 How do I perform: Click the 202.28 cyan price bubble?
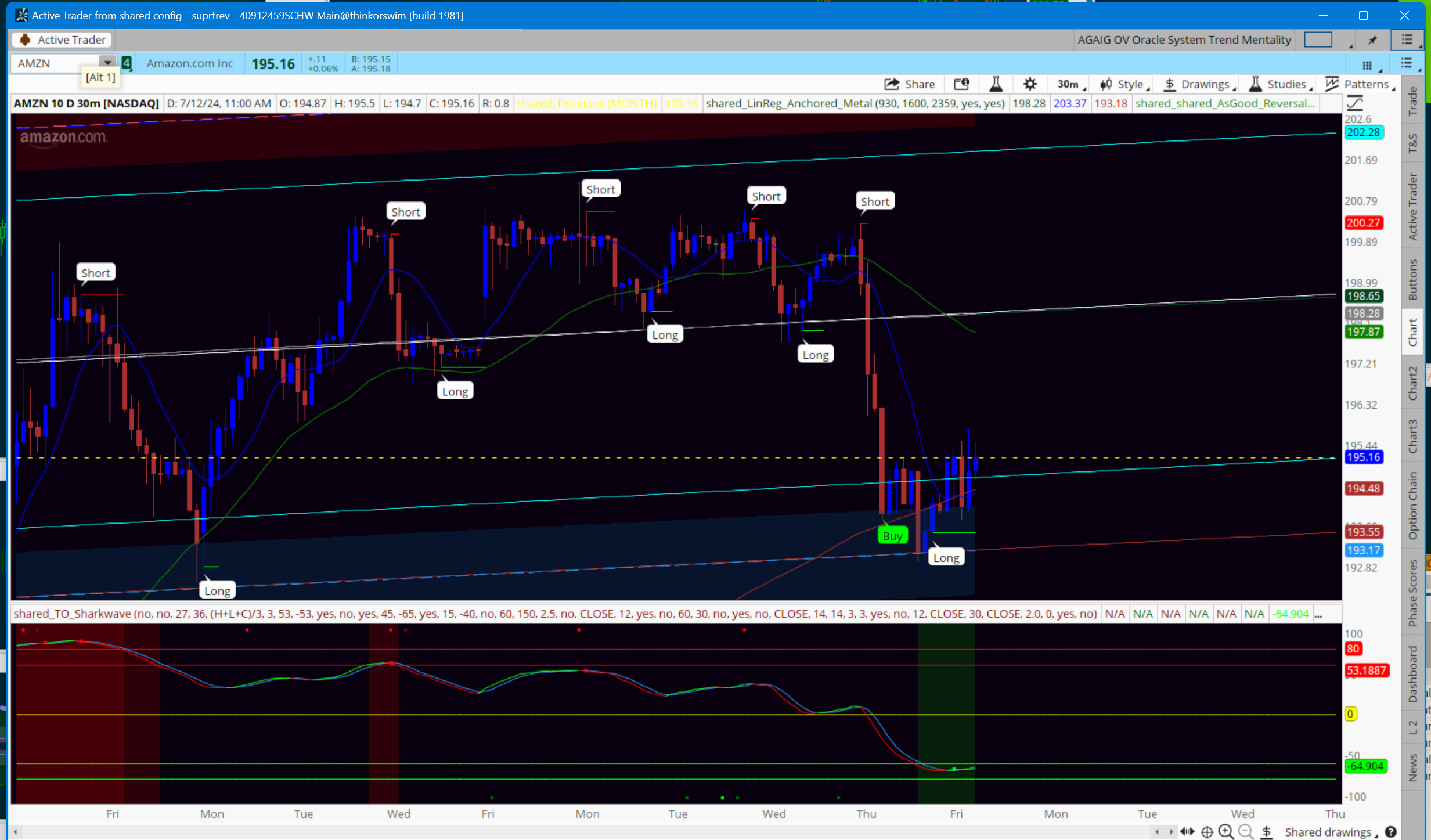(x=1364, y=132)
